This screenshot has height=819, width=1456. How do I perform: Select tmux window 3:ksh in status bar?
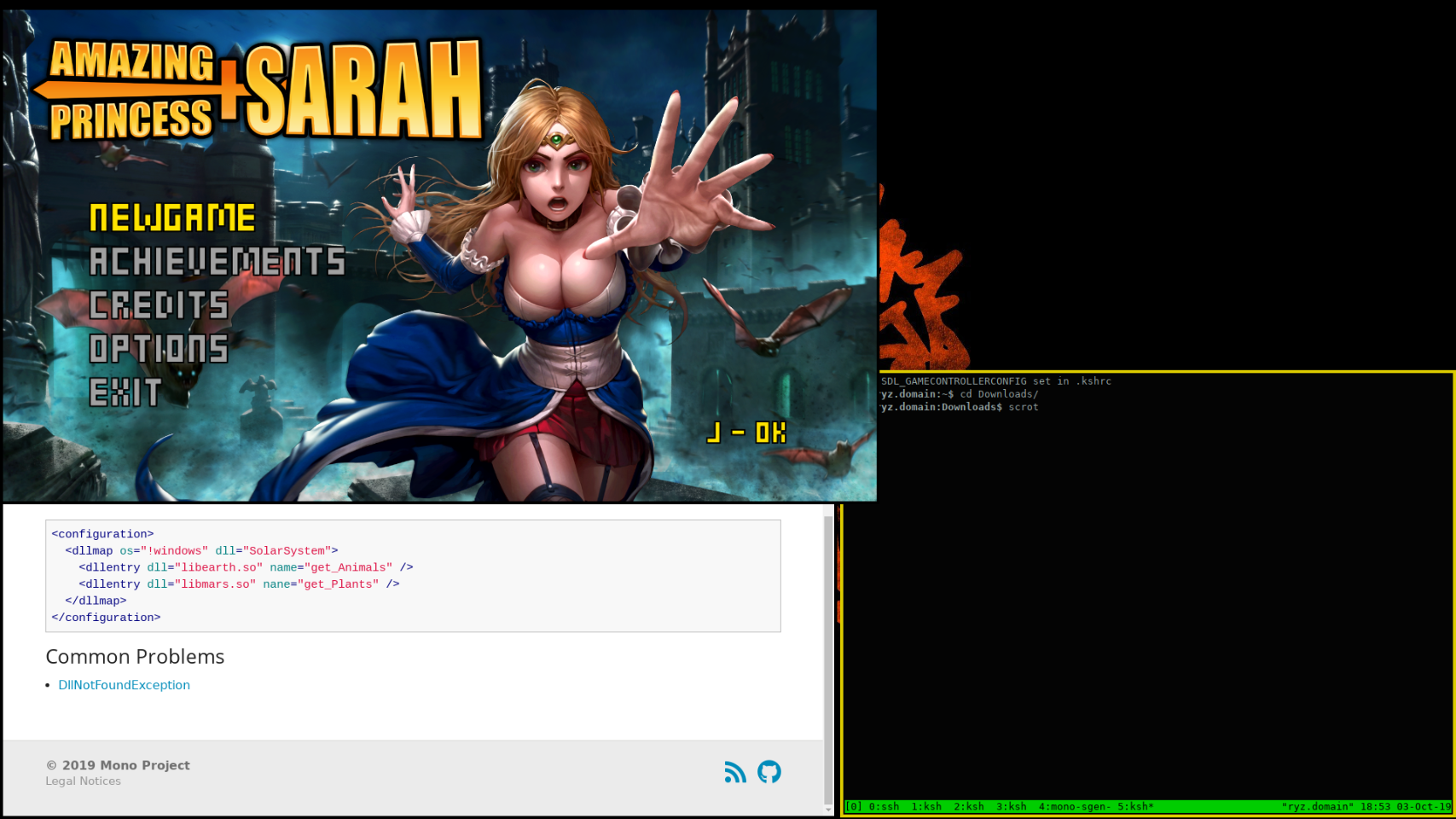tap(1012, 806)
